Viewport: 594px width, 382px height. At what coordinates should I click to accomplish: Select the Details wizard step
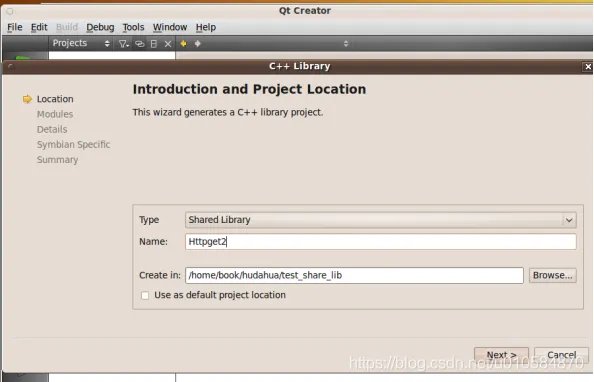pyautogui.click(x=52, y=130)
